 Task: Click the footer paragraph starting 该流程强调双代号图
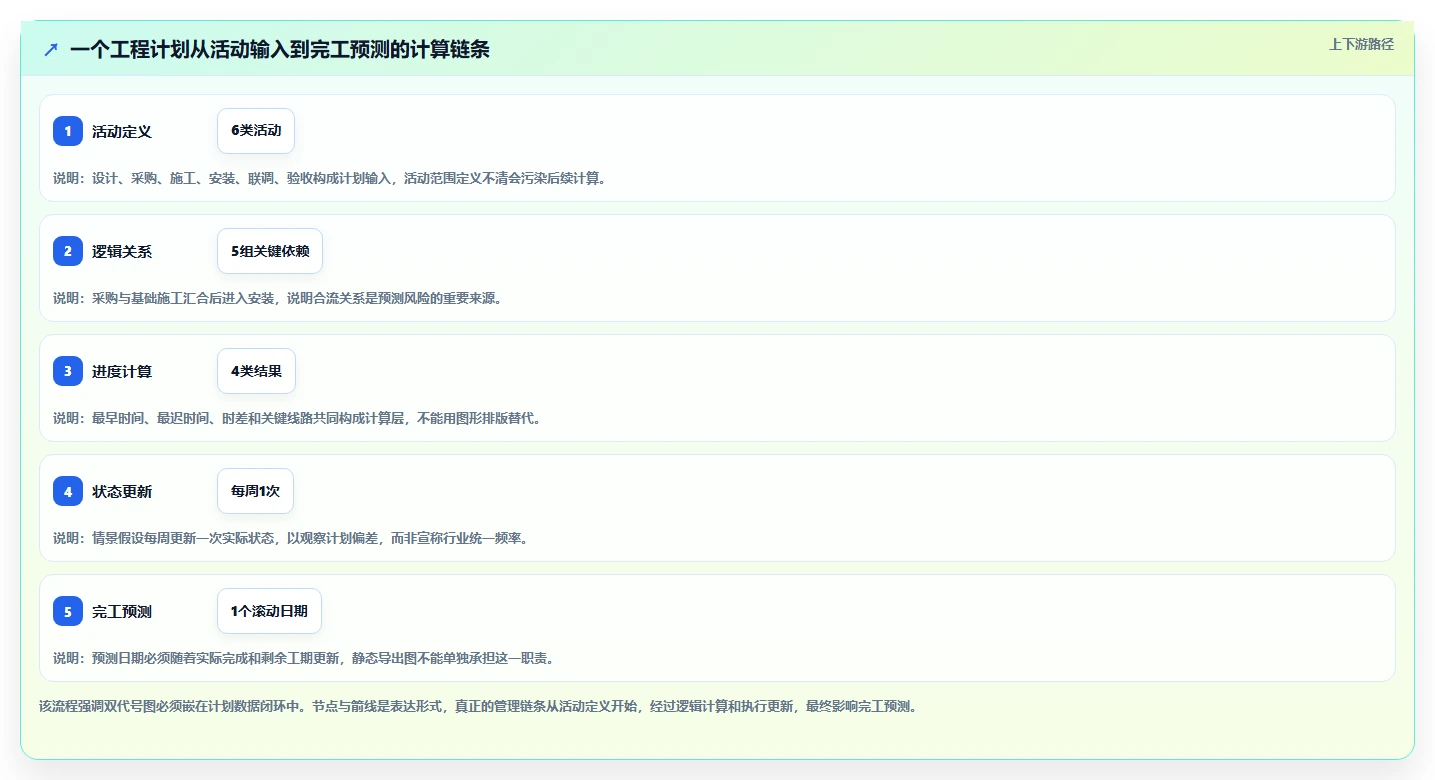(x=478, y=706)
